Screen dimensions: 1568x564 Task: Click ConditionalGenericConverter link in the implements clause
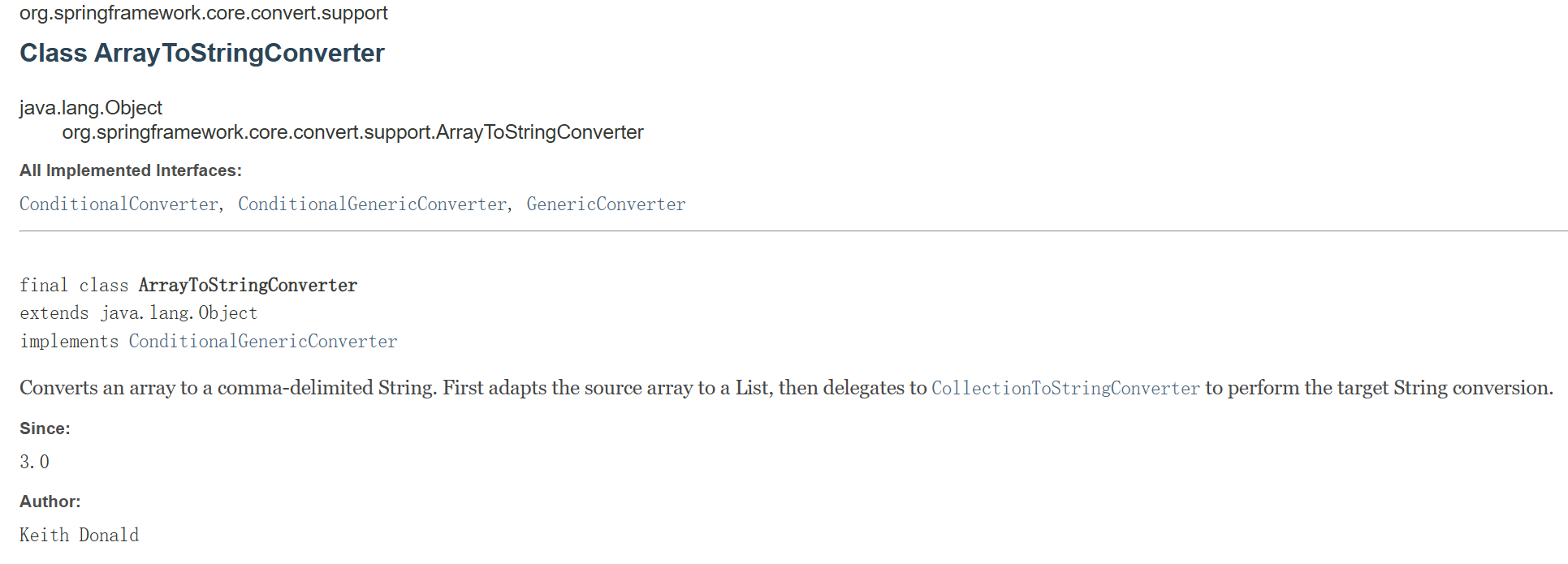[x=263, y=342]
